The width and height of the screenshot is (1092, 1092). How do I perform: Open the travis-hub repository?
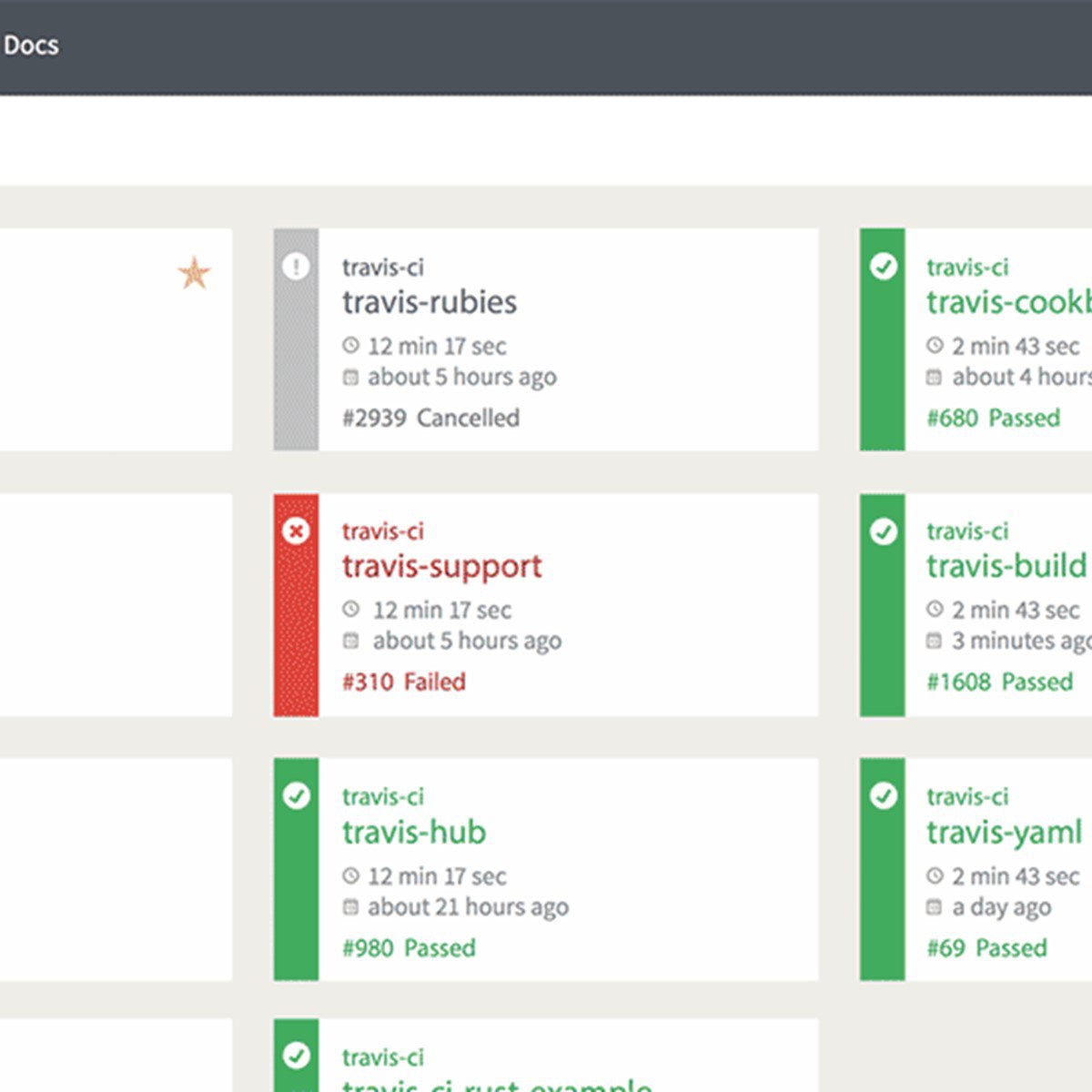(414, 832)
